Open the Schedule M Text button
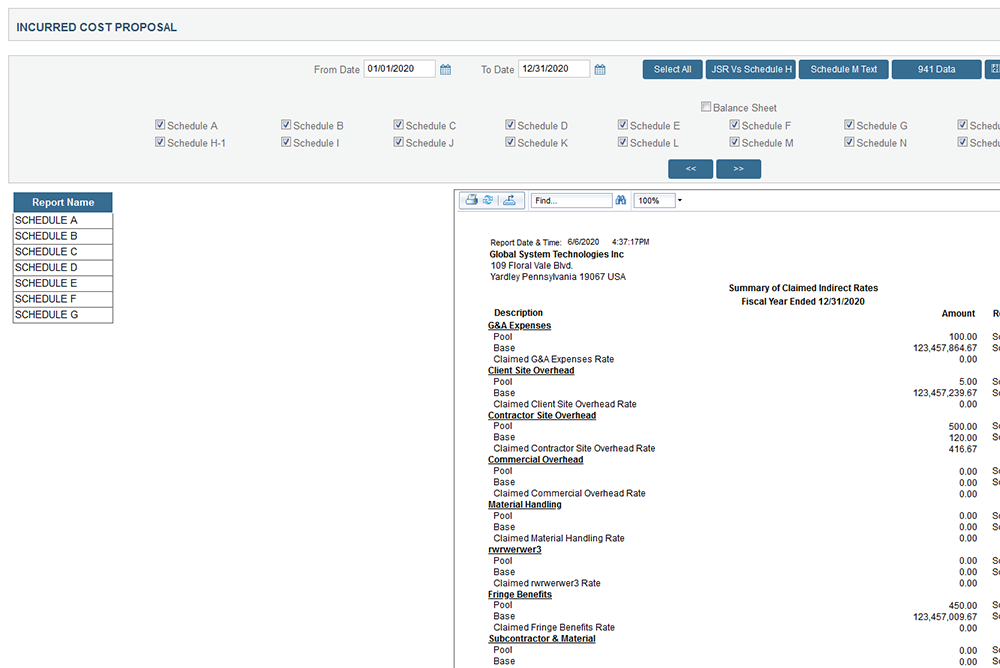This screenshot has width=1000, height=668. tap(843, 69)
